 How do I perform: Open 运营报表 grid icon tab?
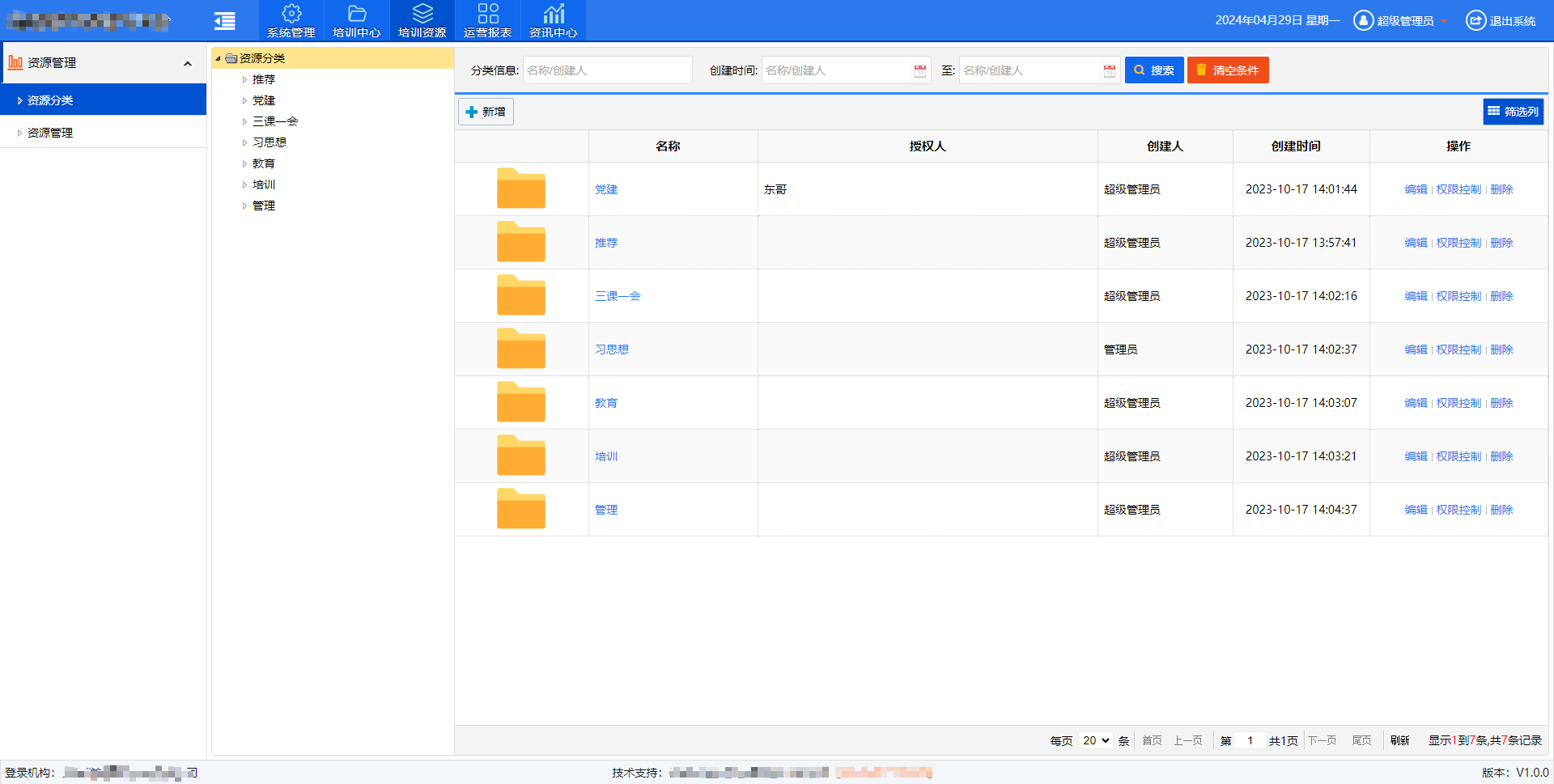click(488, 20)
